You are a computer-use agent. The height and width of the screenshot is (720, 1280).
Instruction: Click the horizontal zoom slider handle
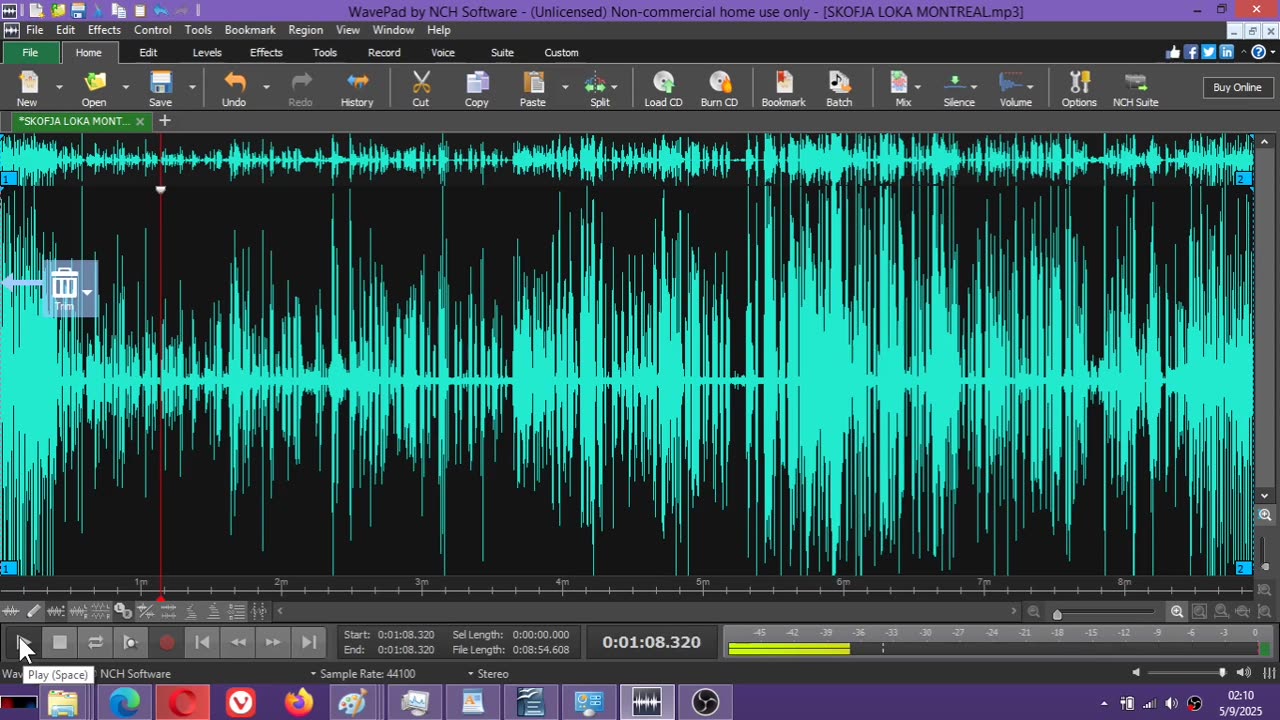[x=1057, y=614]
